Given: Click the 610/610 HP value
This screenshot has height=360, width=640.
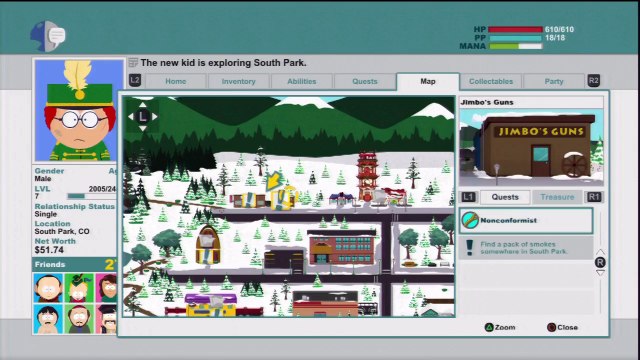Looking at the screenshot, I should [x=559, y=29].
